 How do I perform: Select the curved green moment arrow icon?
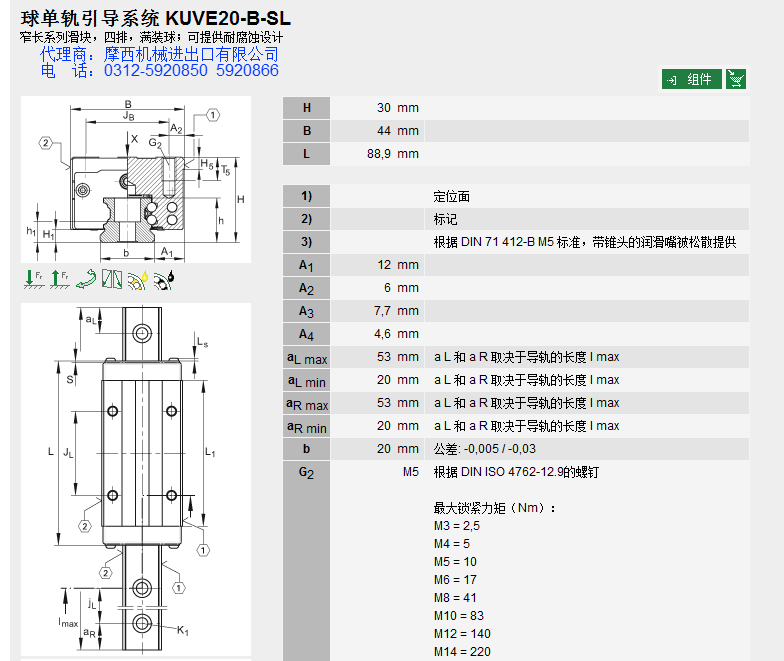85,280
